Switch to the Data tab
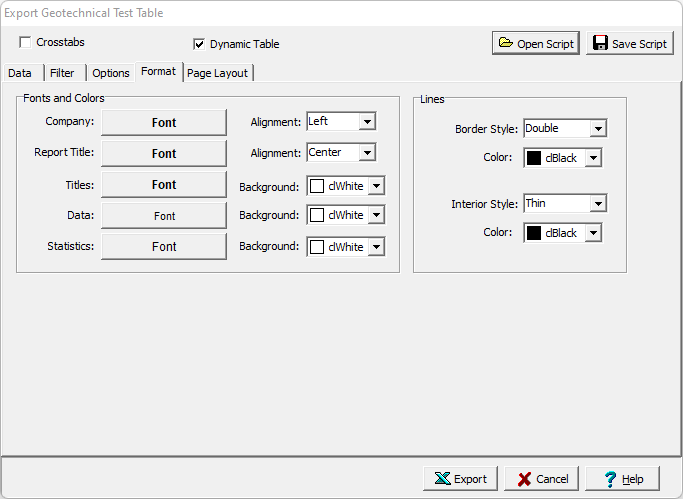Screen dimensions: 683x499 [x=20, y=73]
